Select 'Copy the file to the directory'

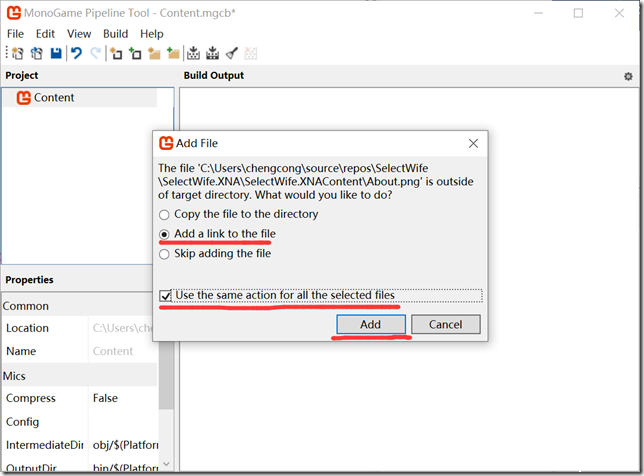click(x=165, y=214)
